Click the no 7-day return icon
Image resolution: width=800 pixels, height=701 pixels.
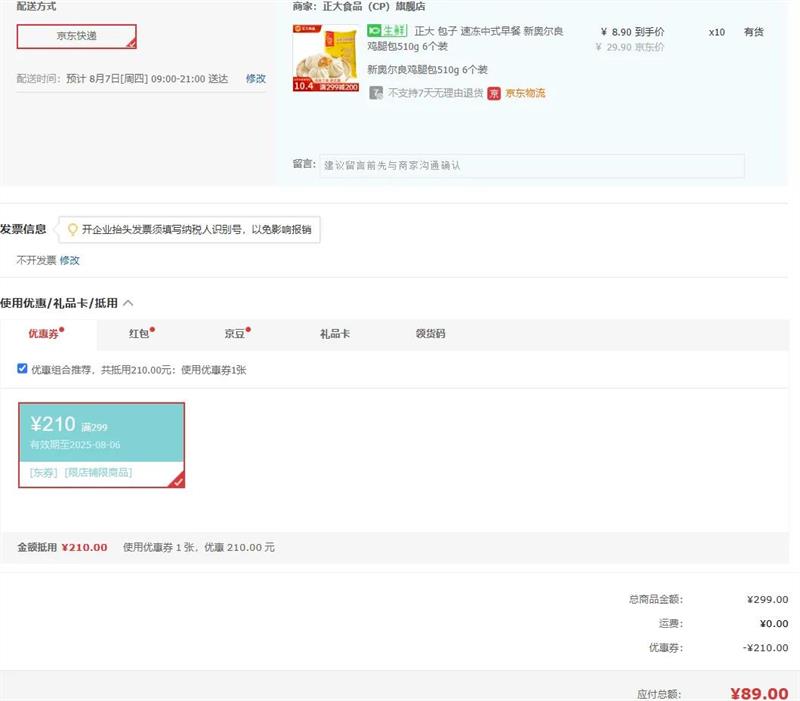(376, 93)
